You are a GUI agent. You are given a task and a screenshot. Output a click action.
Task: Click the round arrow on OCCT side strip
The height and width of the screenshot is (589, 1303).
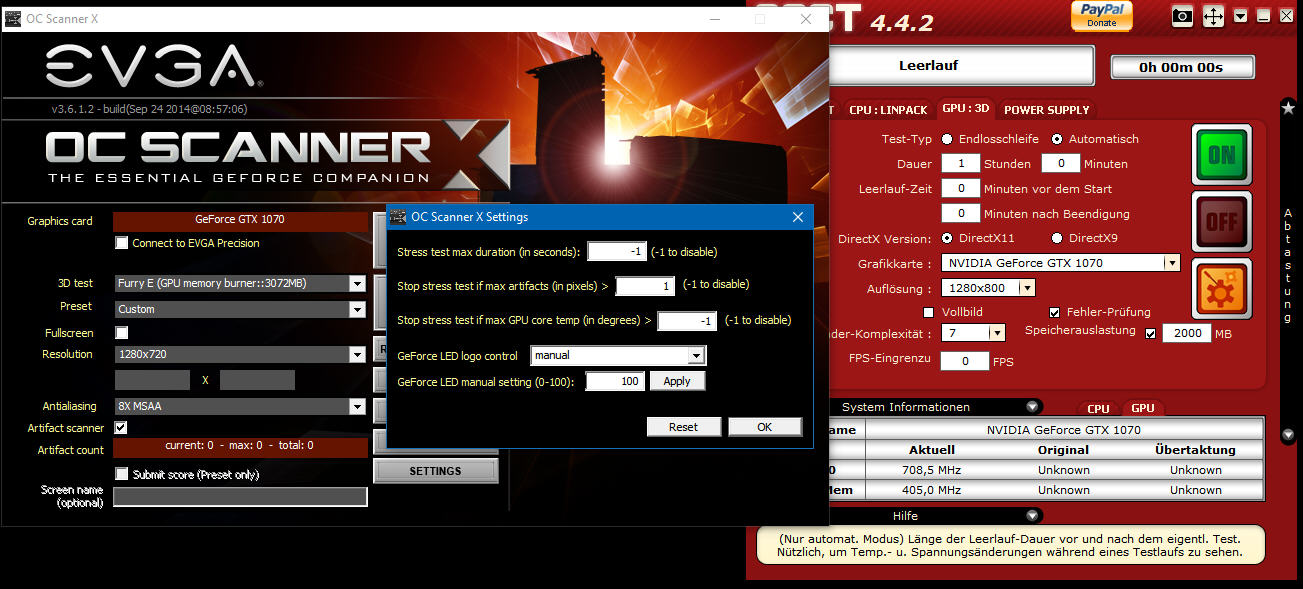(x=1288, y=435)
